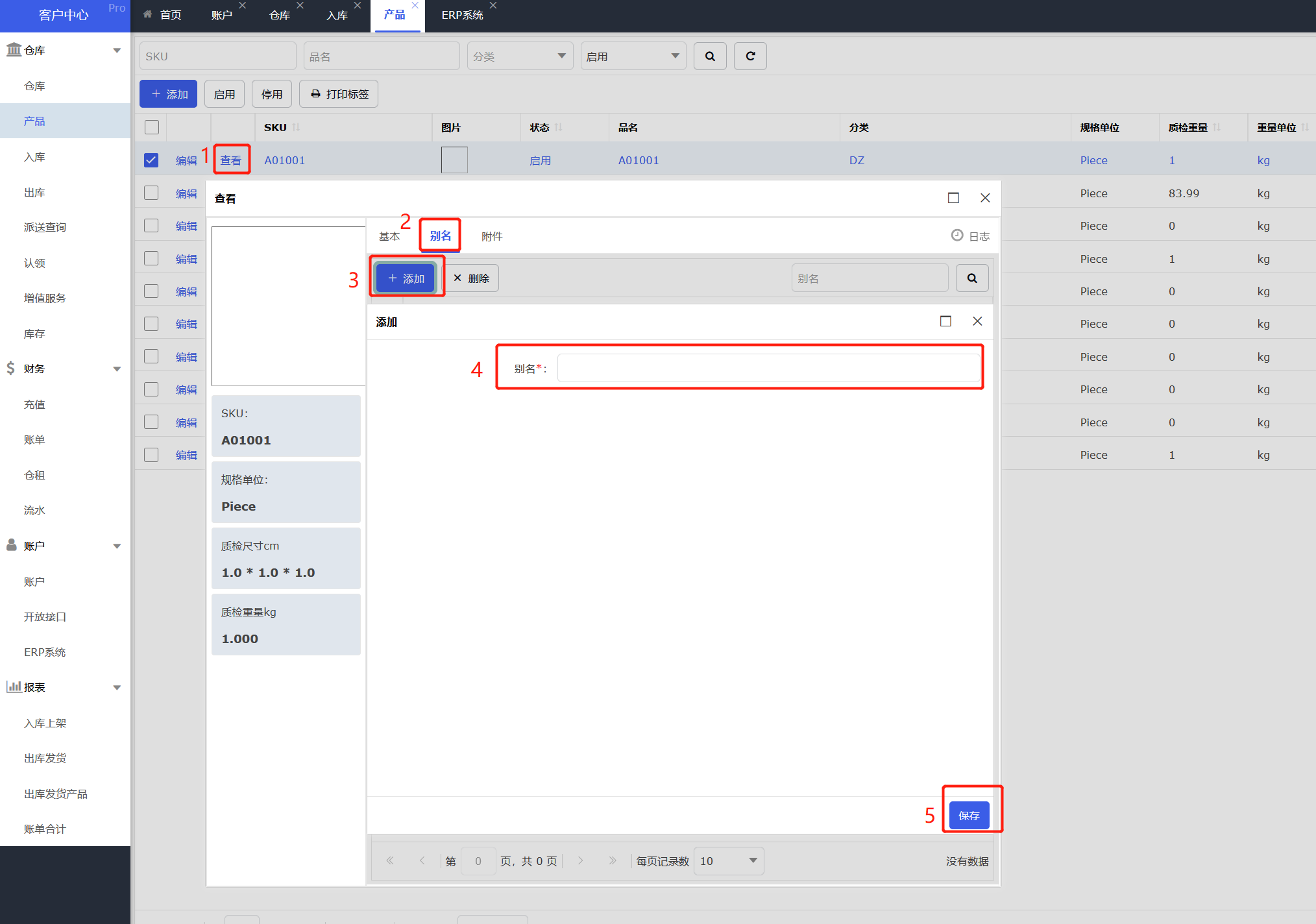Go to previous page in alias pager
The height and width of the screenshot is (924, 1316).
tap(422, 860)
